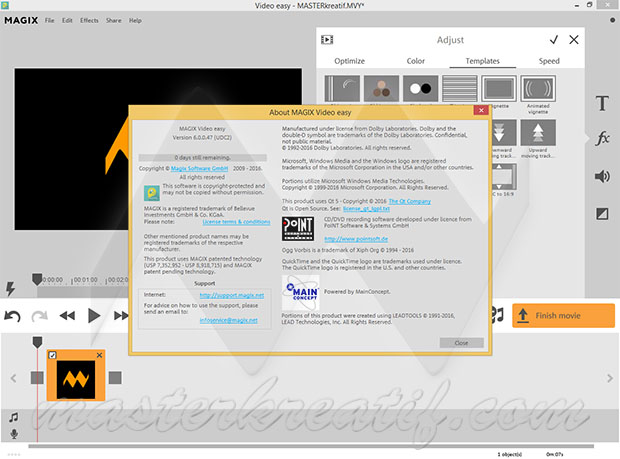Close the About MAGIX Video easy dialog
The width and height of the screenshot is (620, 459).
click(461, 343)
